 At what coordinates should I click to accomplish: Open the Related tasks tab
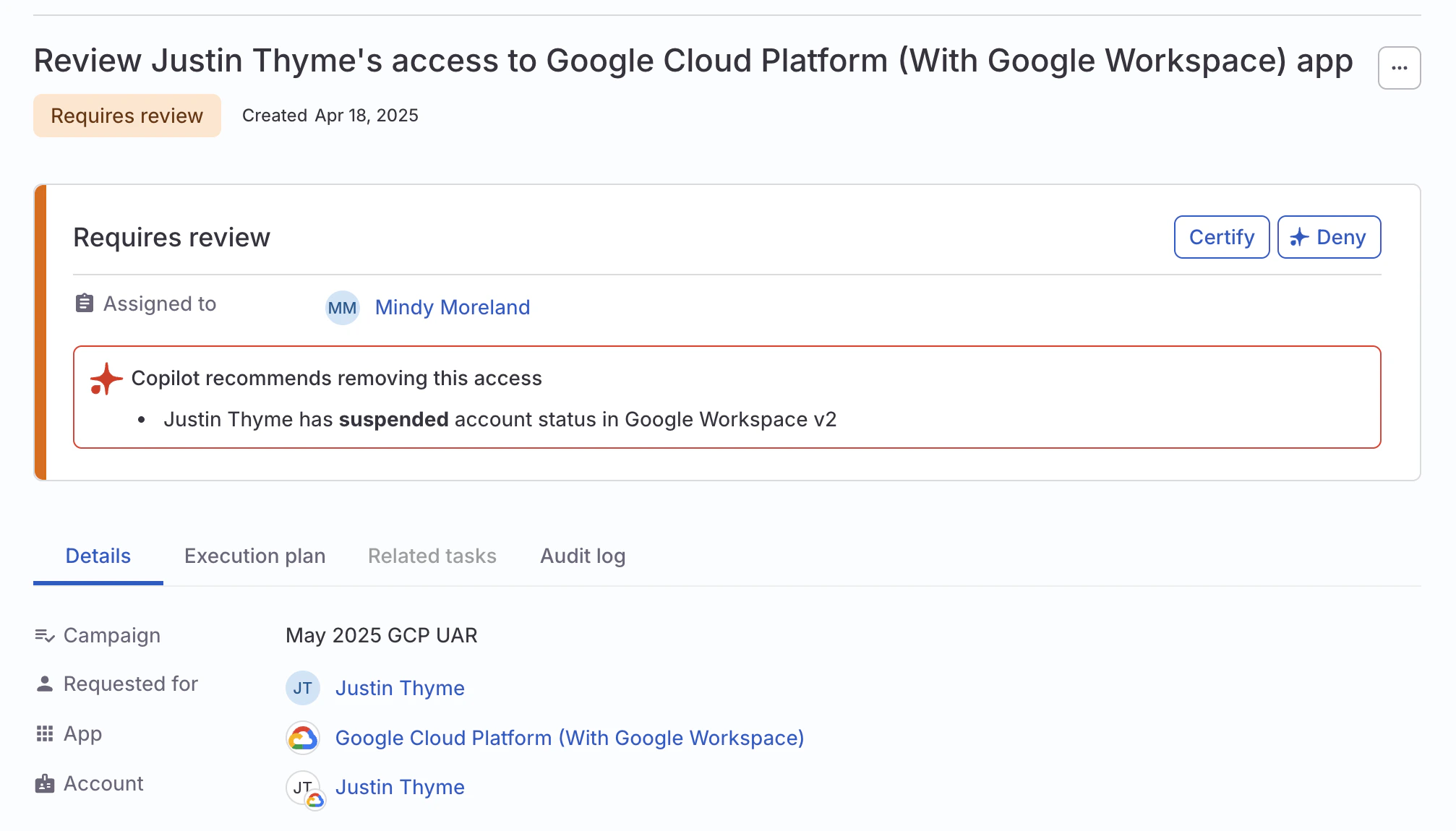pyautogui.click(x=432, y=556)
